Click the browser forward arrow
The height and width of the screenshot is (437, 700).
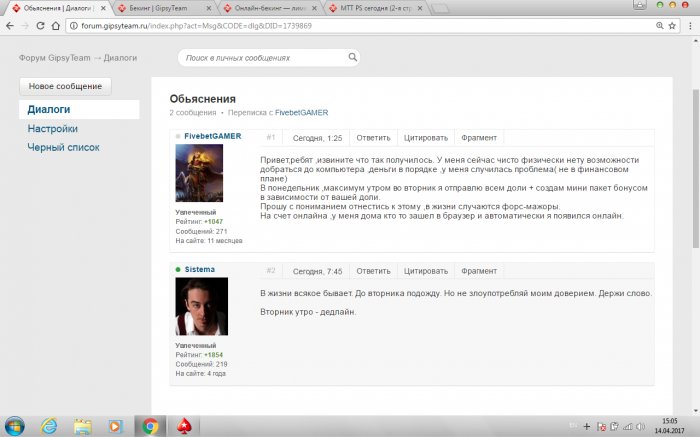(25, 26)
